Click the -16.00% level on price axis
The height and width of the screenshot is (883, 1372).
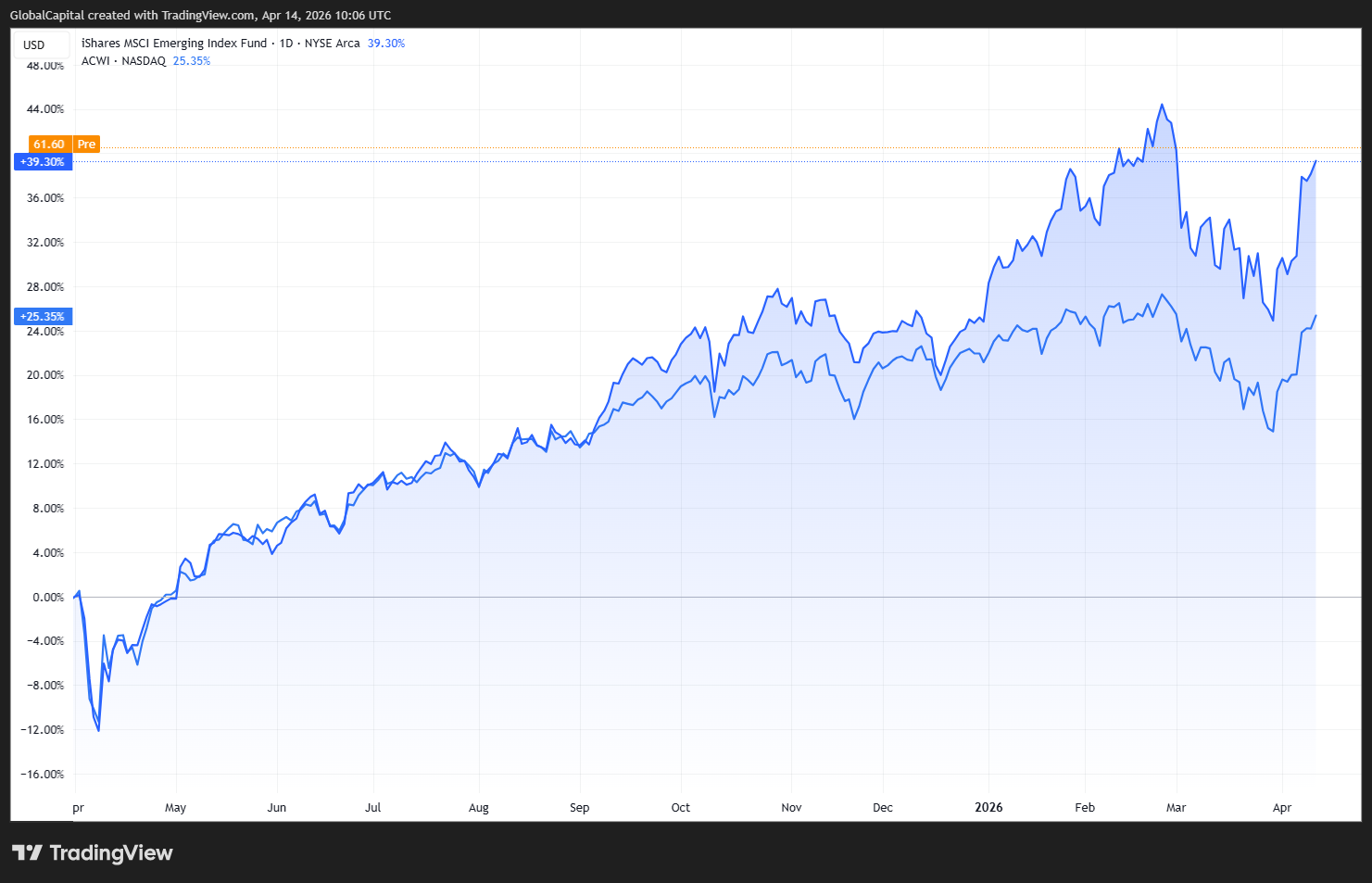(43, 775)
